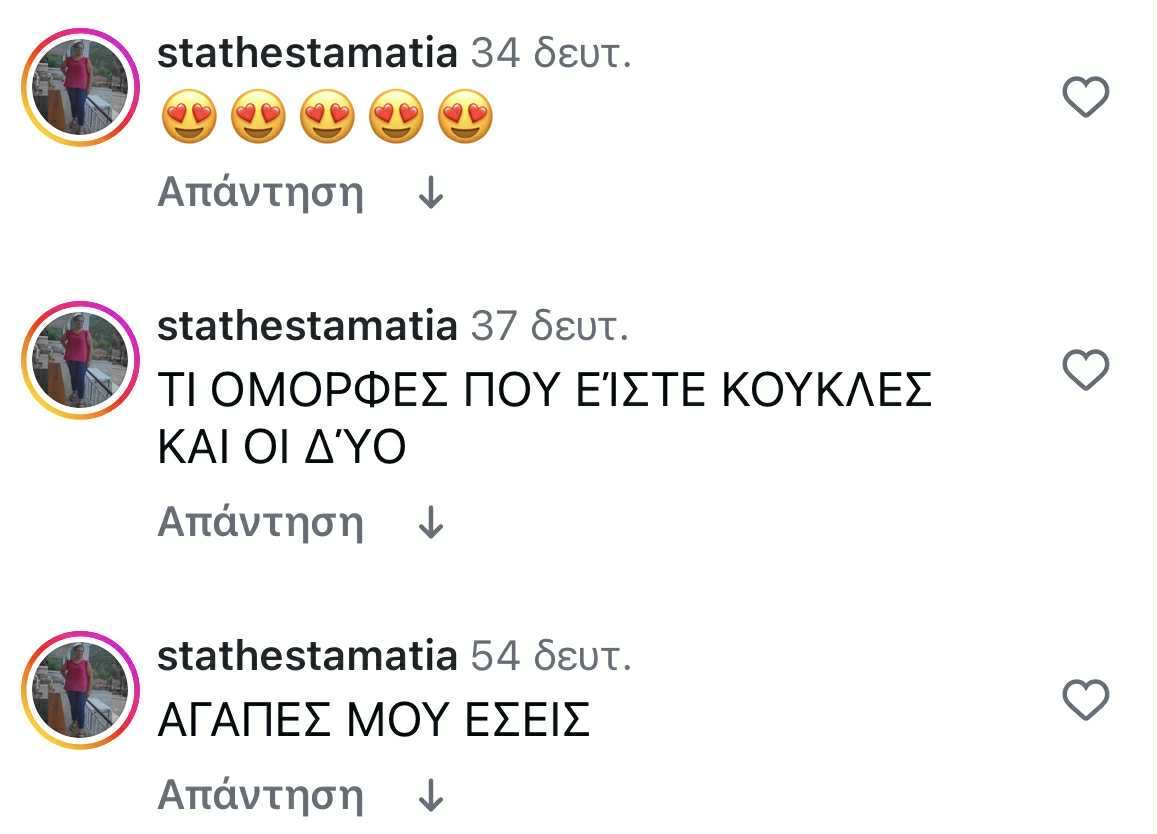The image size is (1157, 834).
Task: Reply to the 'ΚΟΥΚΛΕΣ ΚΑΙ ΟΙ ΔΎΟ' comment
Action: [x=260, y=522]
